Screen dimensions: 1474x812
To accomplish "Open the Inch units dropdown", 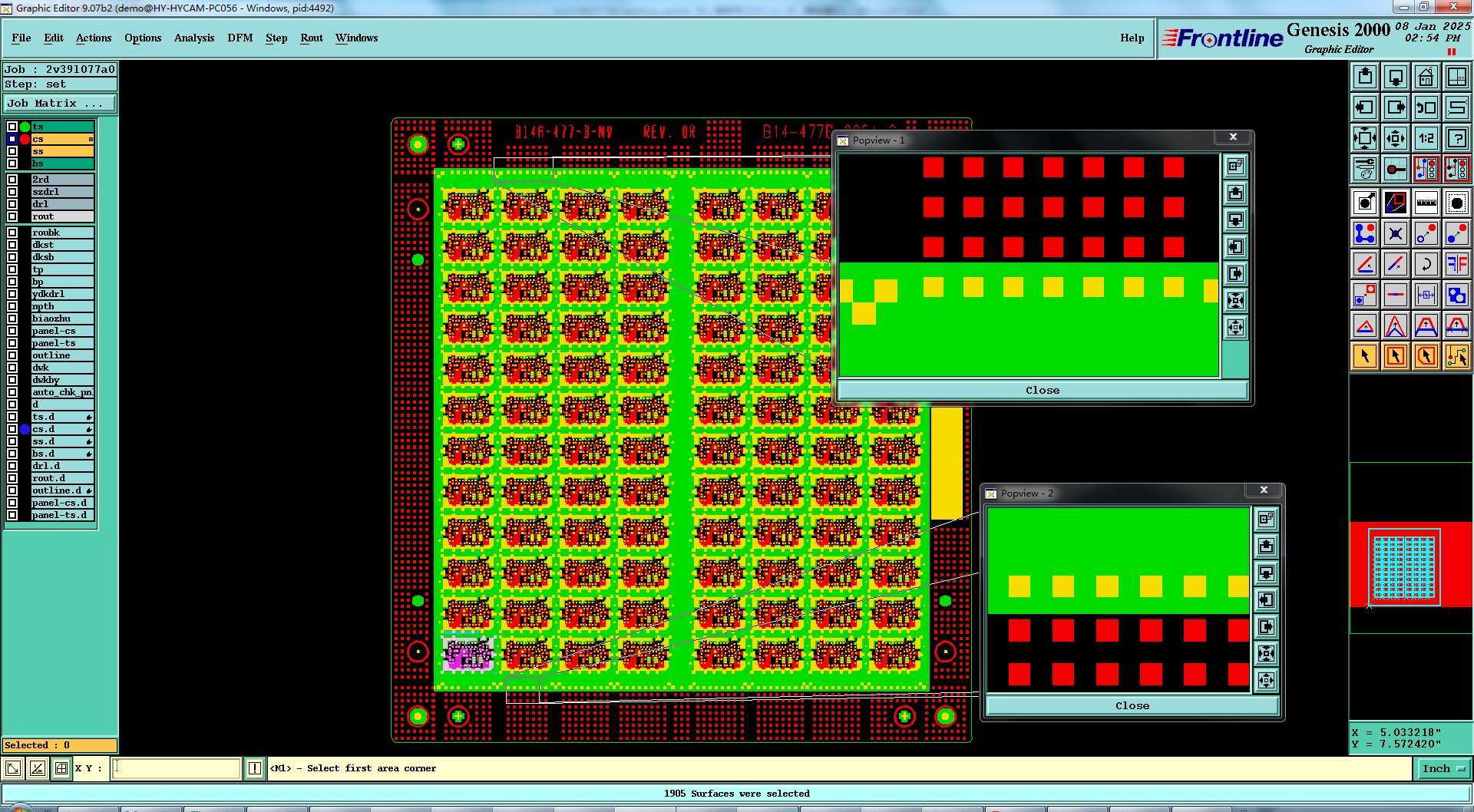I will click(1443, 768).
